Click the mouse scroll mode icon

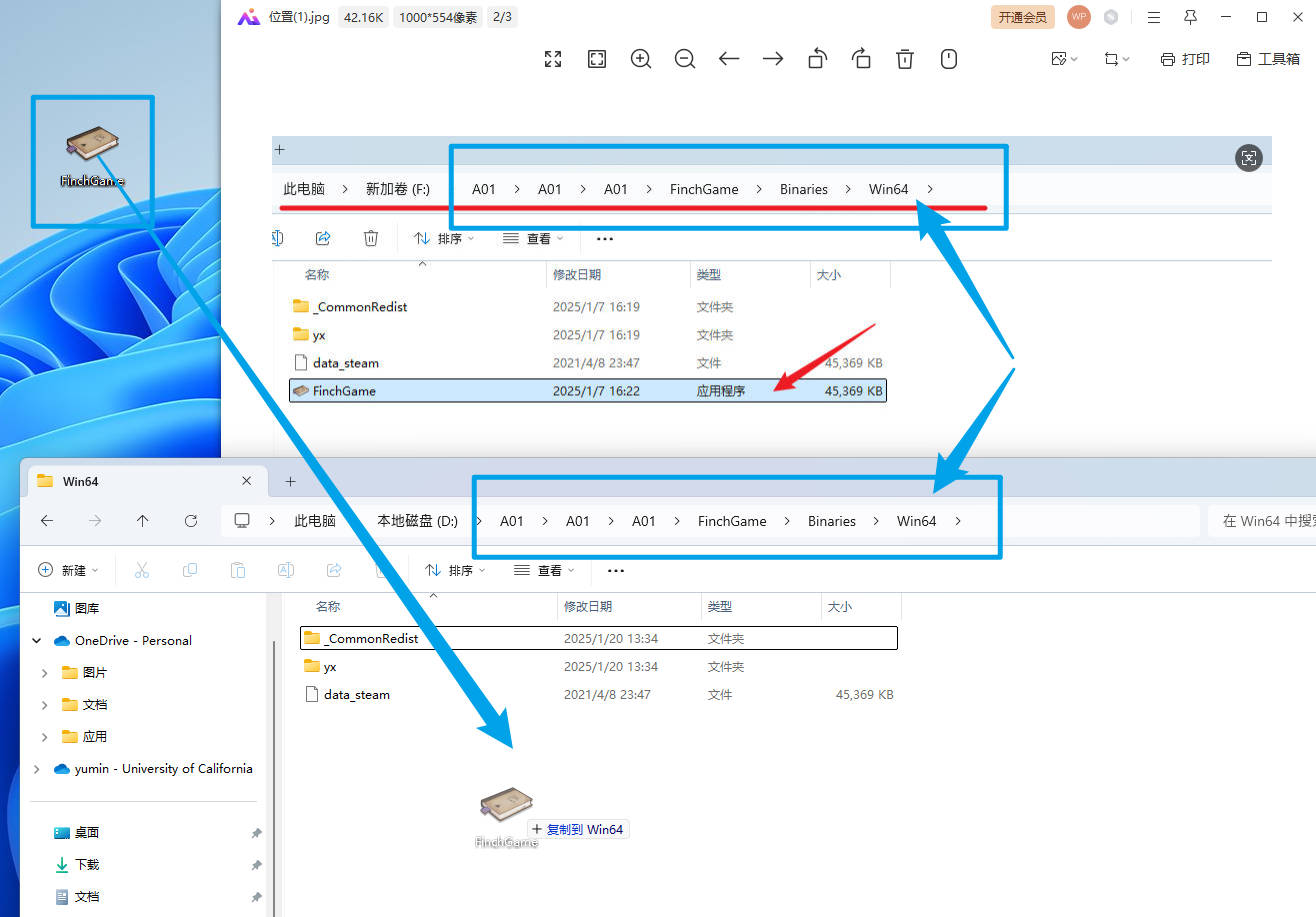click(x=949, y=59)
